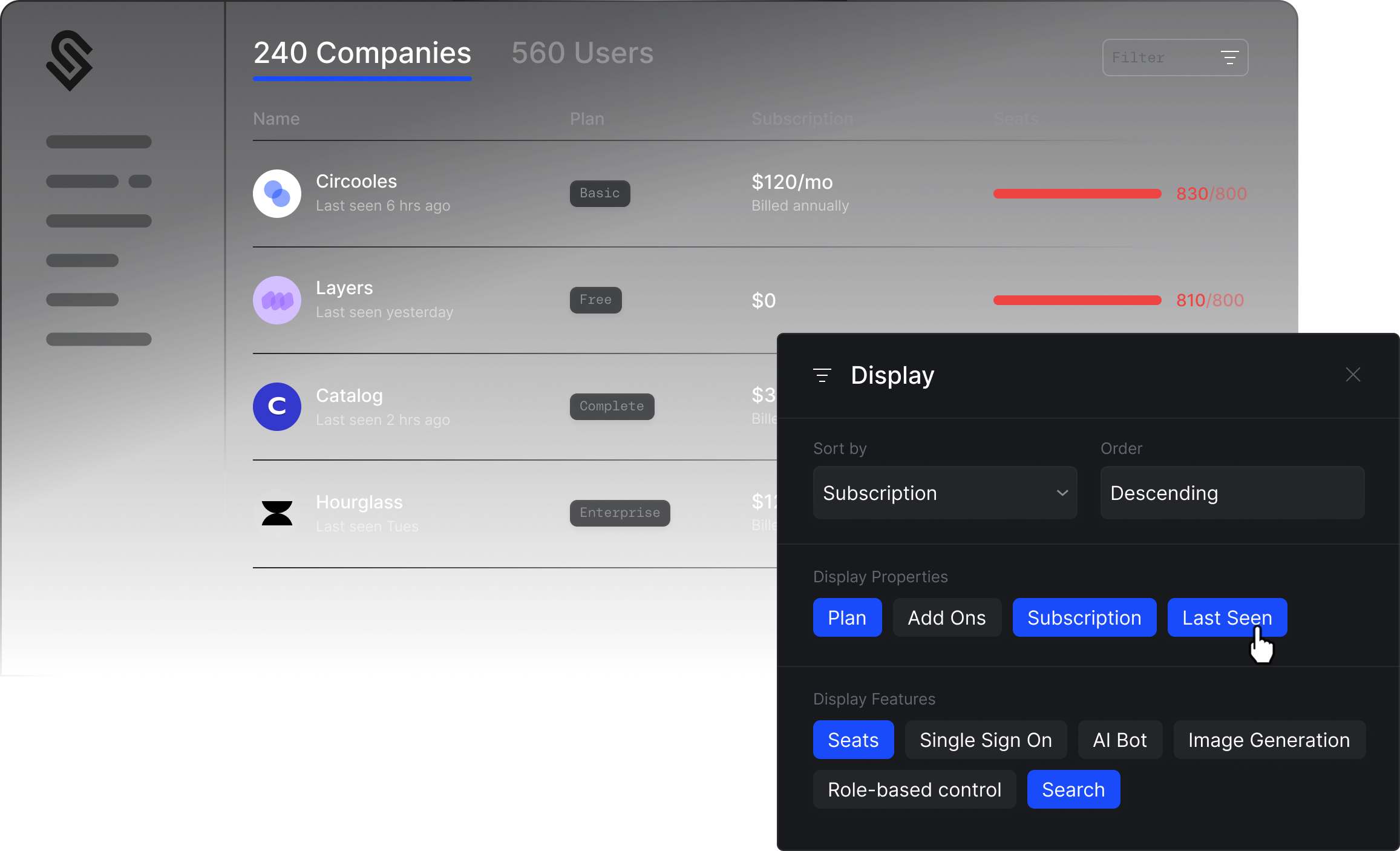Select the 240 Companies tab
This screenshot has height=851, width=1400.
362,53
